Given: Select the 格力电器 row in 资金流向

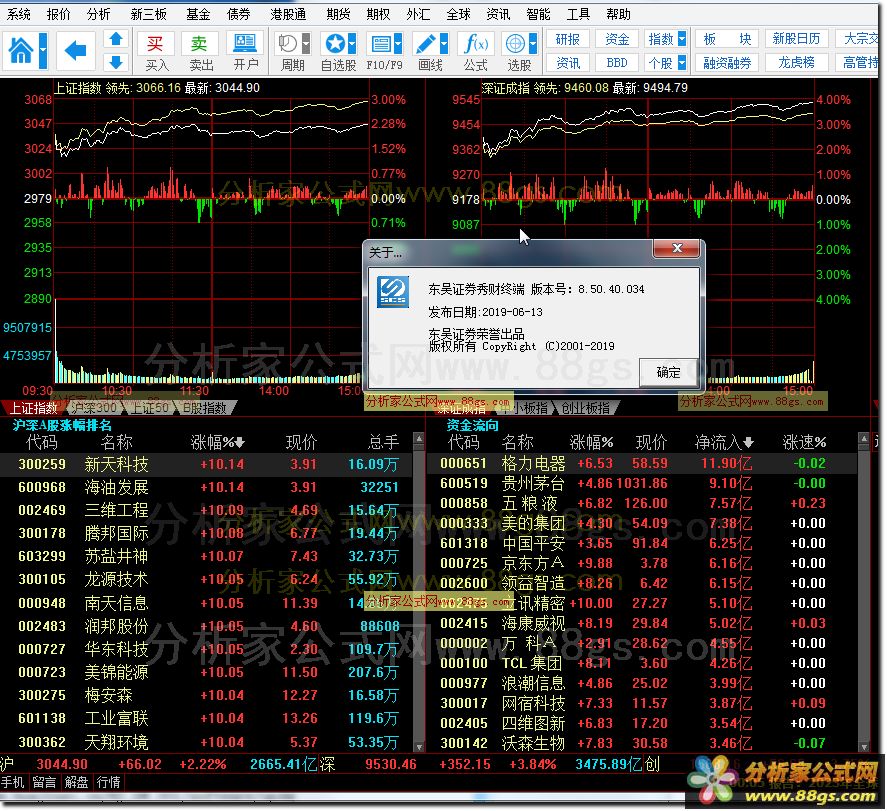Looking at the screenshot, I should coord(641,463).
